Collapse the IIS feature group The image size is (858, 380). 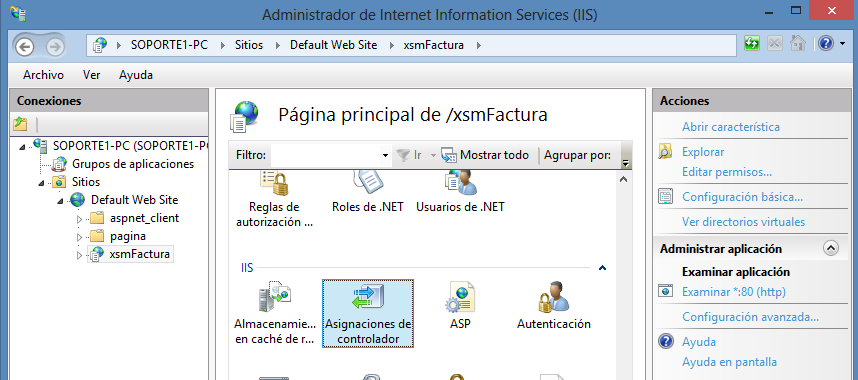coord(602,268)
